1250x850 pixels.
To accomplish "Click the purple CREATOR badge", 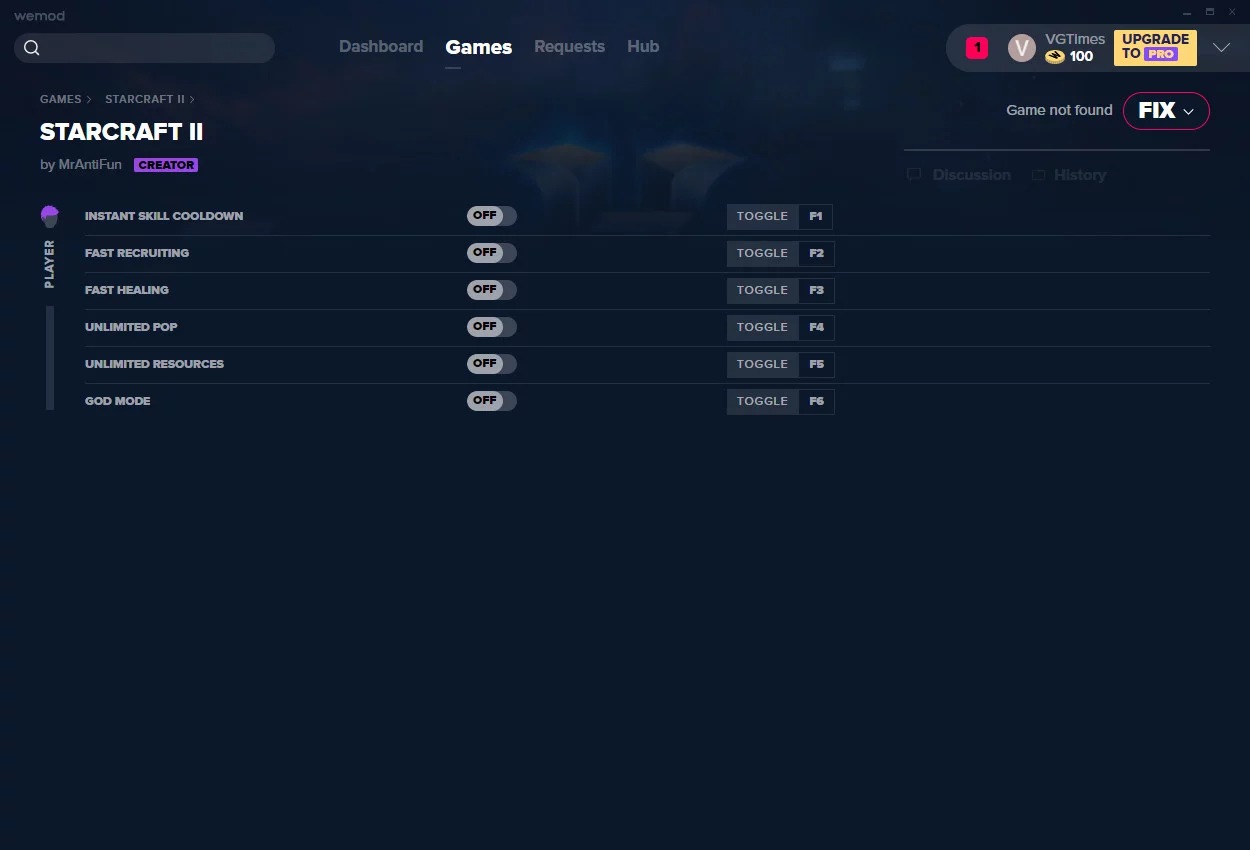I will click(x=166, y=165).
